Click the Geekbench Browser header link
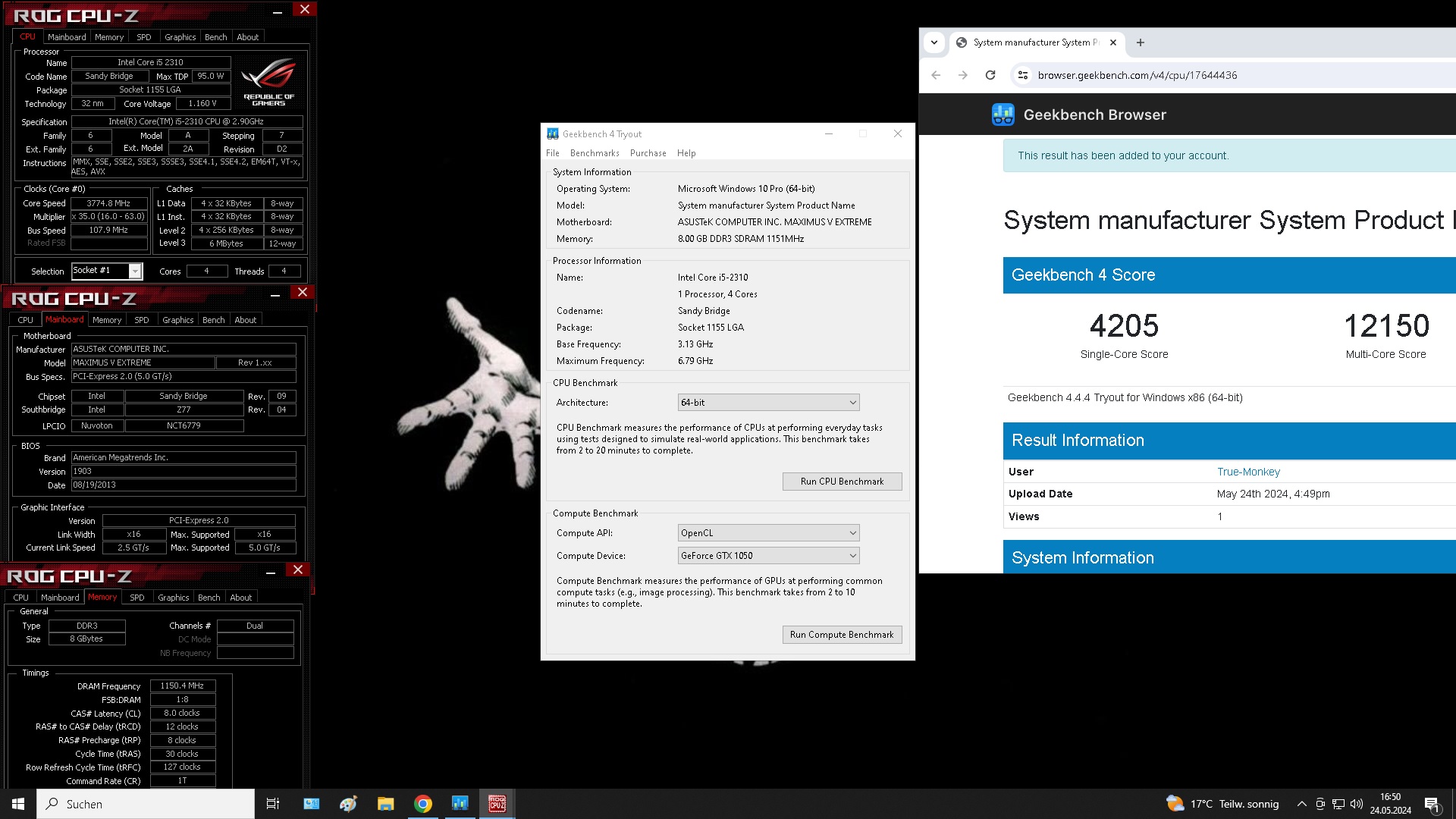This screenshot has height=819, width=1456. click(x=1095, y=115)
